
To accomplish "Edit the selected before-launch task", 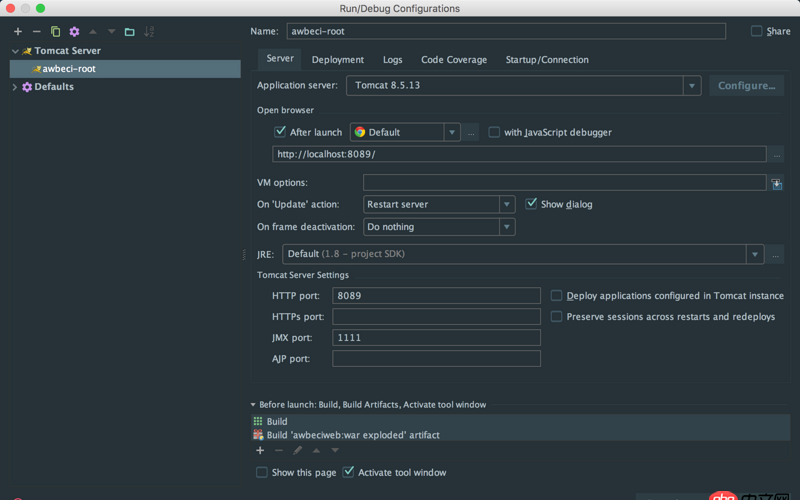I will [x=297, y=451].
